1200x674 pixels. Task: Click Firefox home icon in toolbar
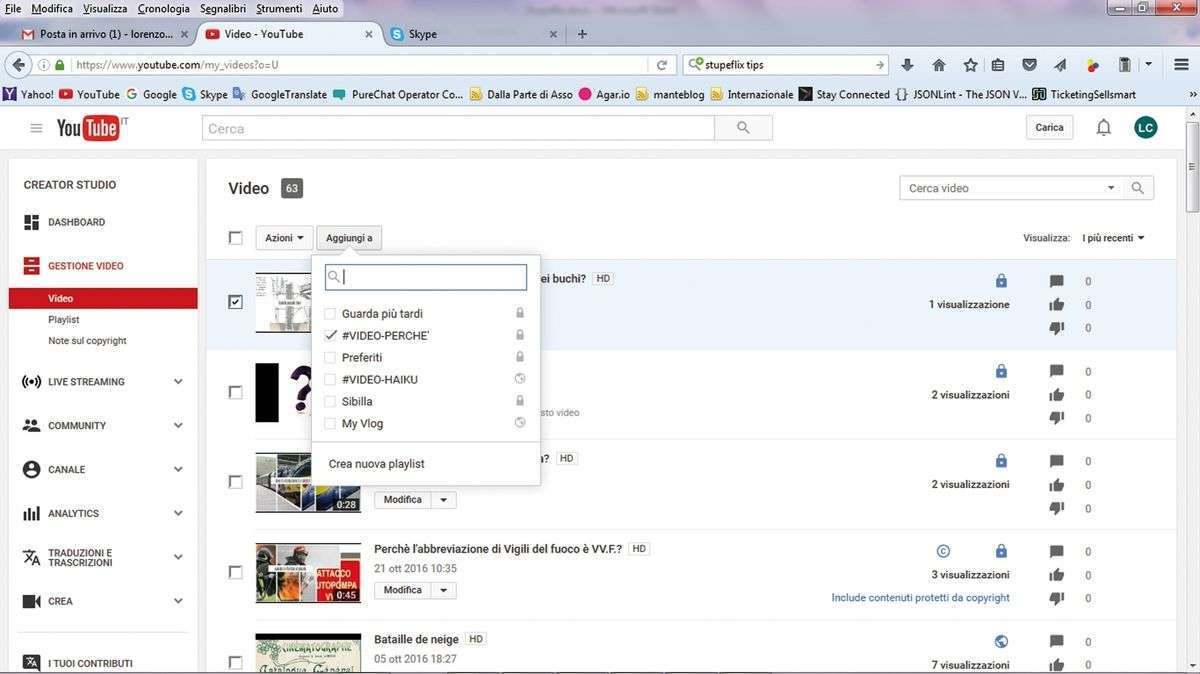point(939,65)
